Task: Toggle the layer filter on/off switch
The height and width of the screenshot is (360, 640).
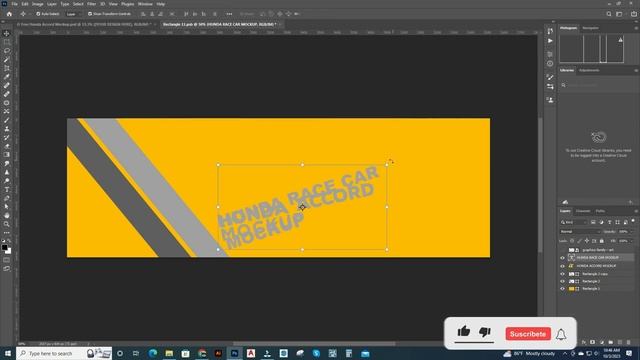Action: (x=633, y=221)
